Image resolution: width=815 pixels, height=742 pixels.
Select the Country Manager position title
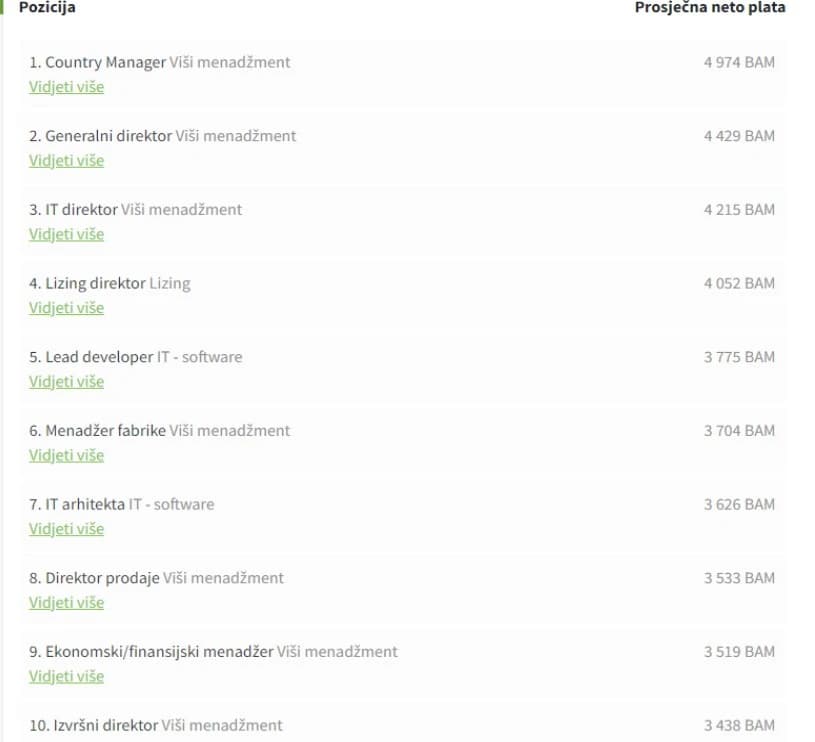coord(106,62)
